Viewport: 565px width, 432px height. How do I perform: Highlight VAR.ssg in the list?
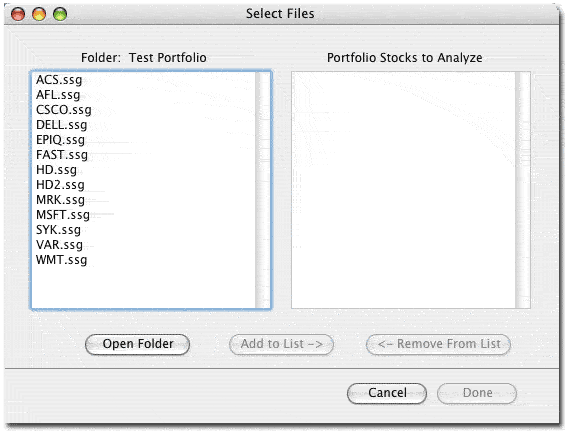[x=59, y=245]
